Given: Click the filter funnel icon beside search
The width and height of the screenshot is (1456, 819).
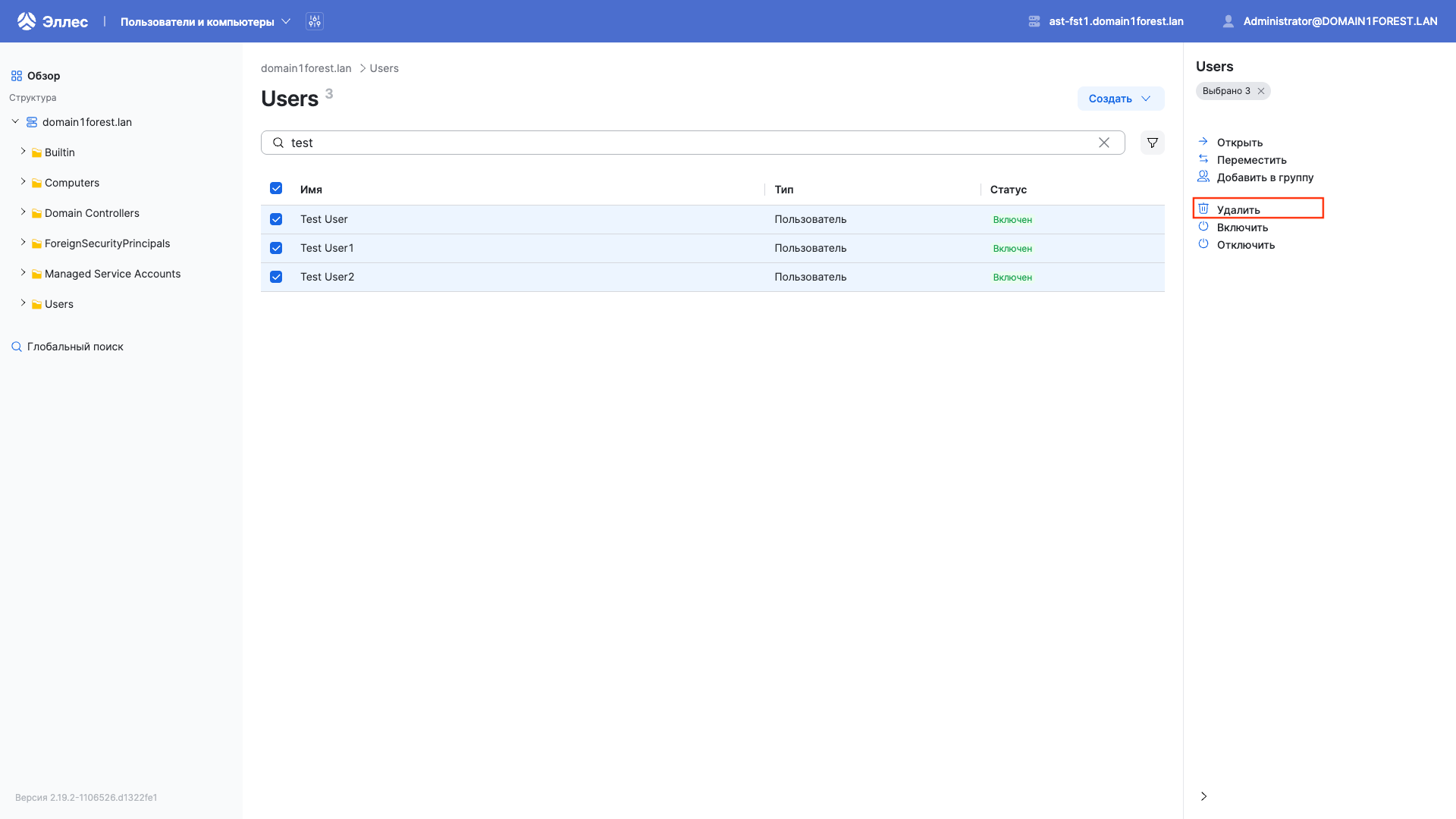Looking at the screenshot, I should coord(1152,142).
